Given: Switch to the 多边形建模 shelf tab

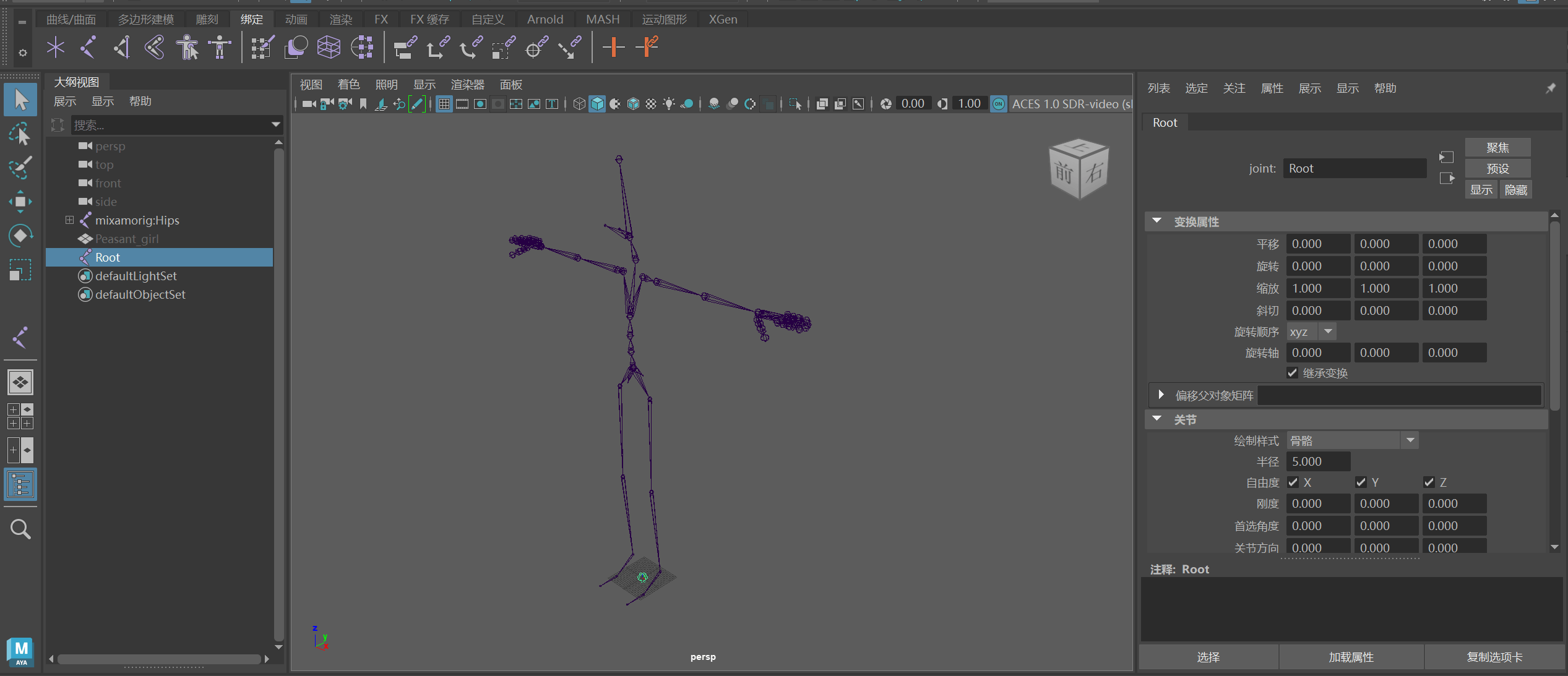Looking at the screenshot, I should [145, 19].
